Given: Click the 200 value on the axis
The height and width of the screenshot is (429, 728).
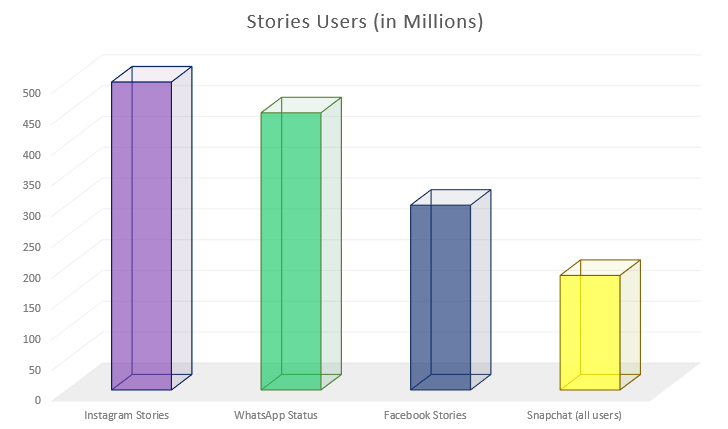Looking at the screenshot, I should pos(32,276).
